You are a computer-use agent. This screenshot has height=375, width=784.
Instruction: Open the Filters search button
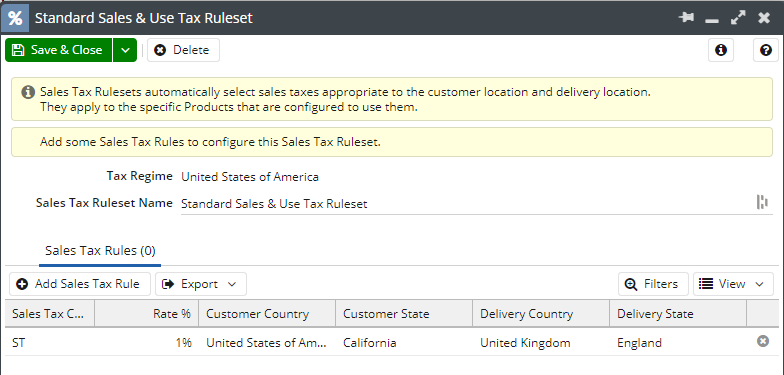[653, 284]
